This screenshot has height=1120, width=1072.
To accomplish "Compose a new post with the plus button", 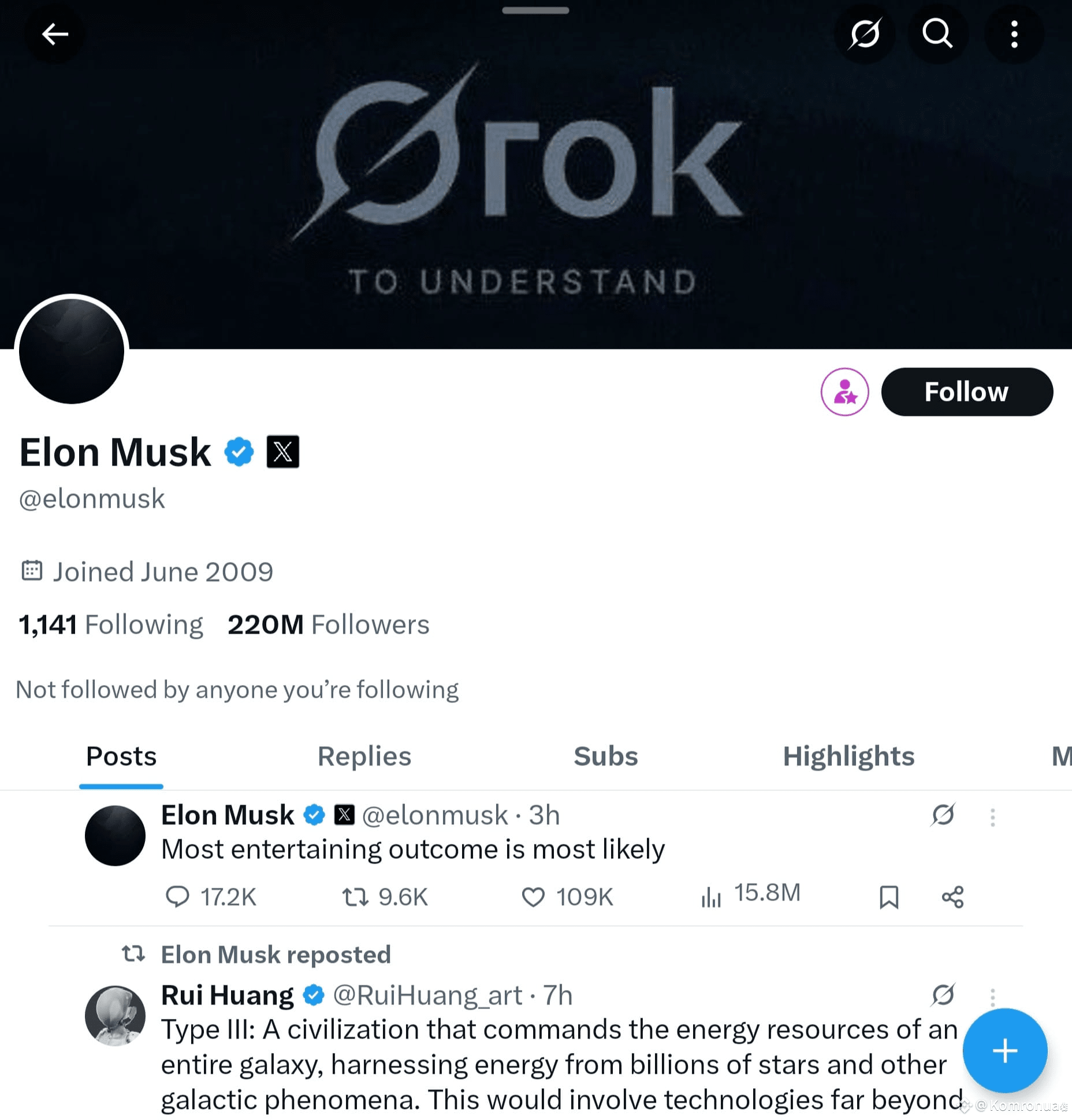I will point(1004,1050).
